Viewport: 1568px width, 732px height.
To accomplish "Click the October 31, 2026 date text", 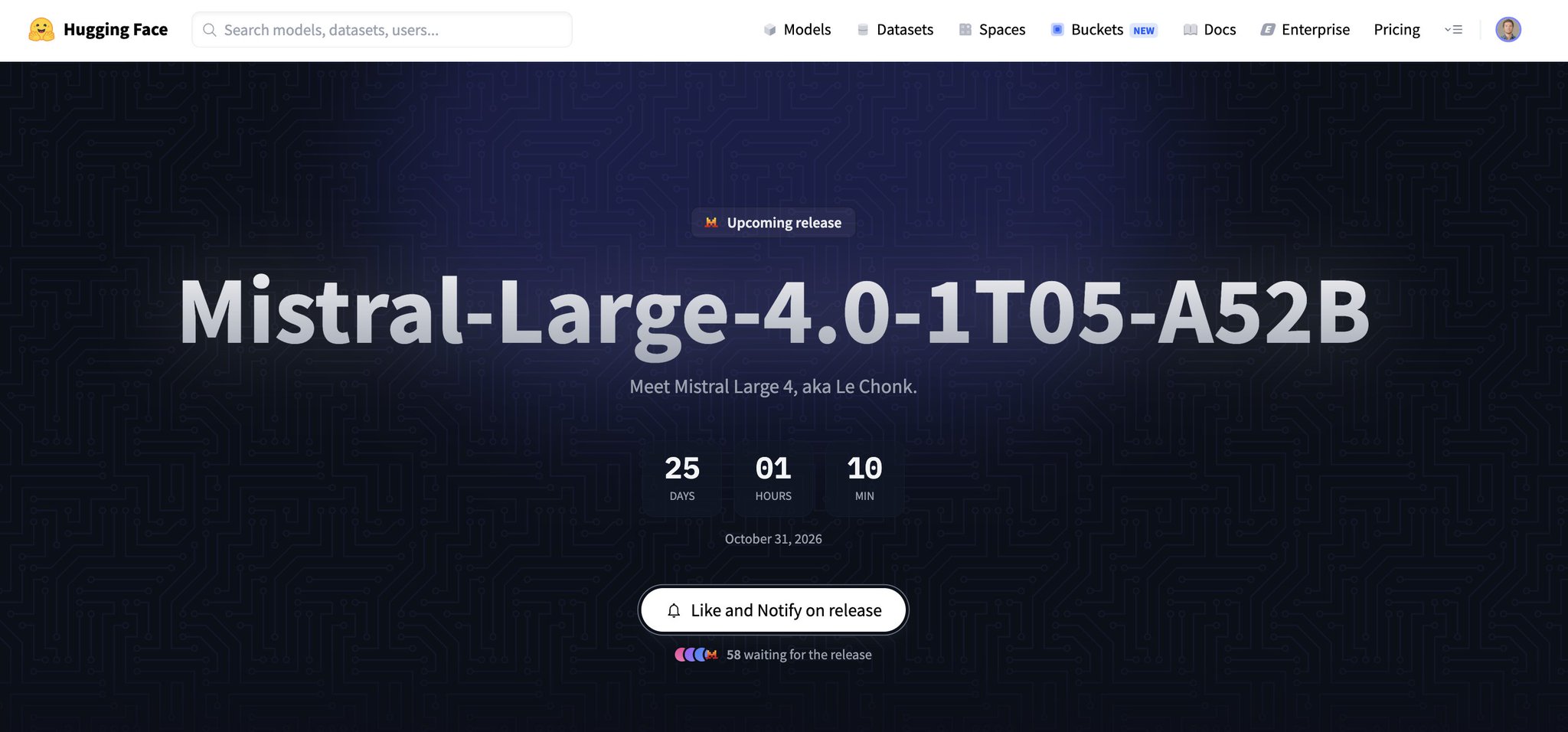I will [x=773, y=539].
